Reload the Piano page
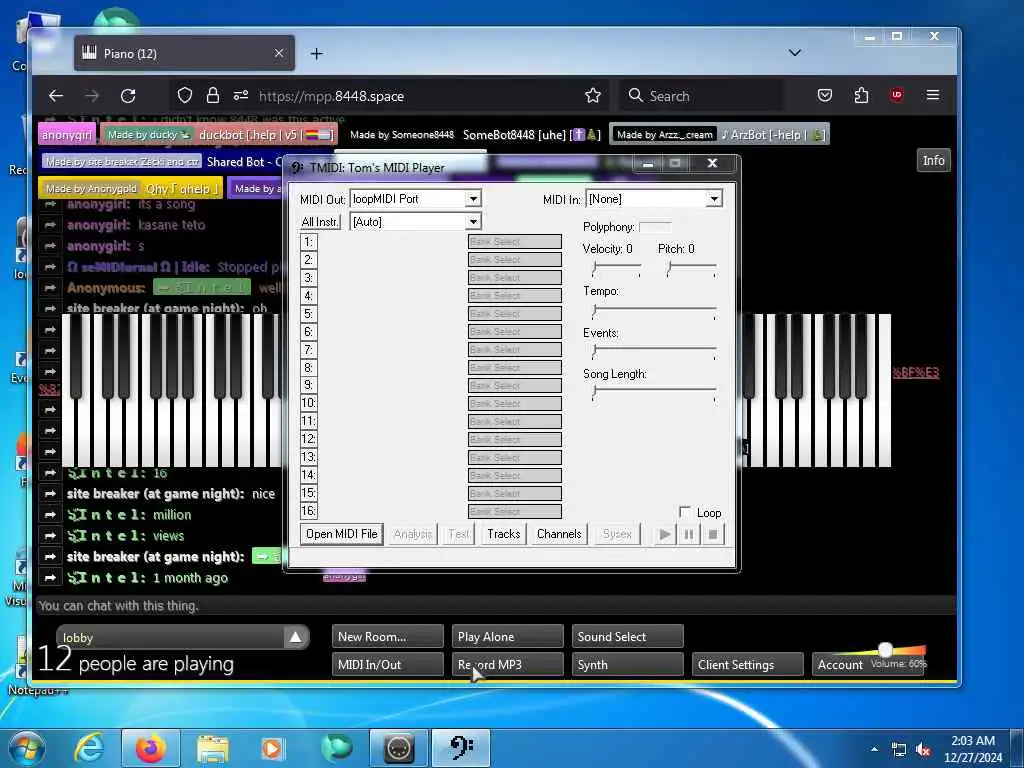Screen dimensions: 1024x768 click(x=128, y=96)
